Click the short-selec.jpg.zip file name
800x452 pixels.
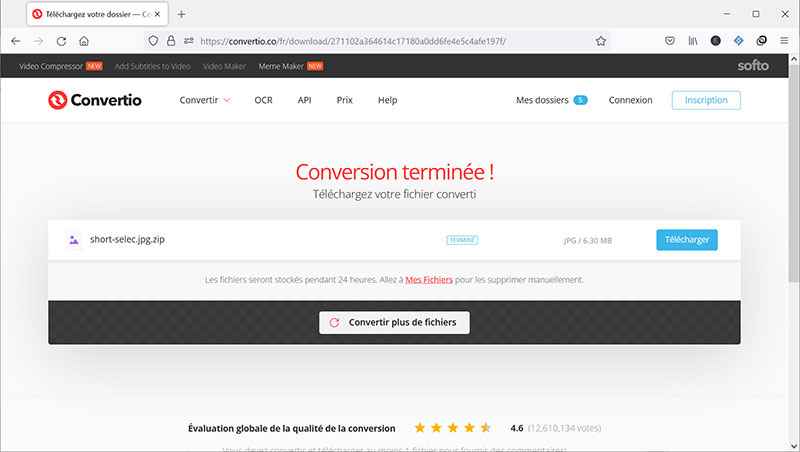click(127, 239)
